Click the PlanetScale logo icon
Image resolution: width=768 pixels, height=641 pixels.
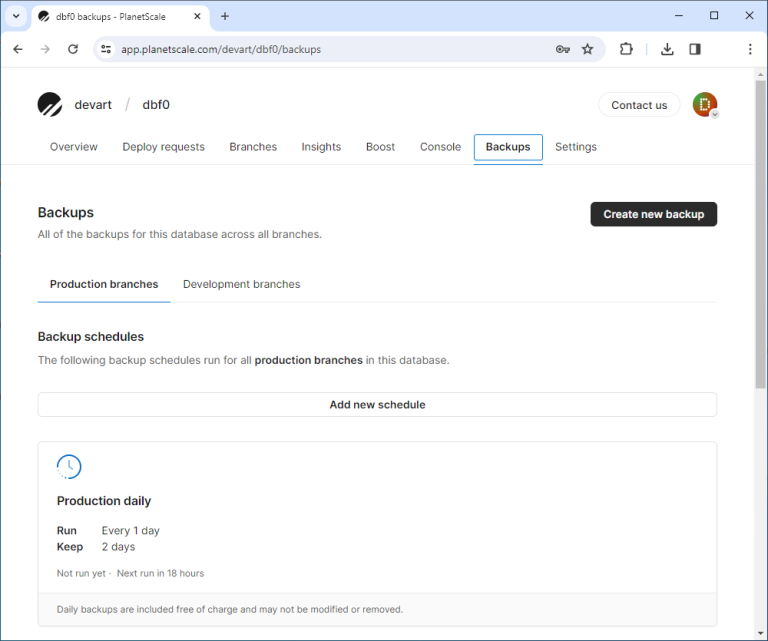pos(50,105)
